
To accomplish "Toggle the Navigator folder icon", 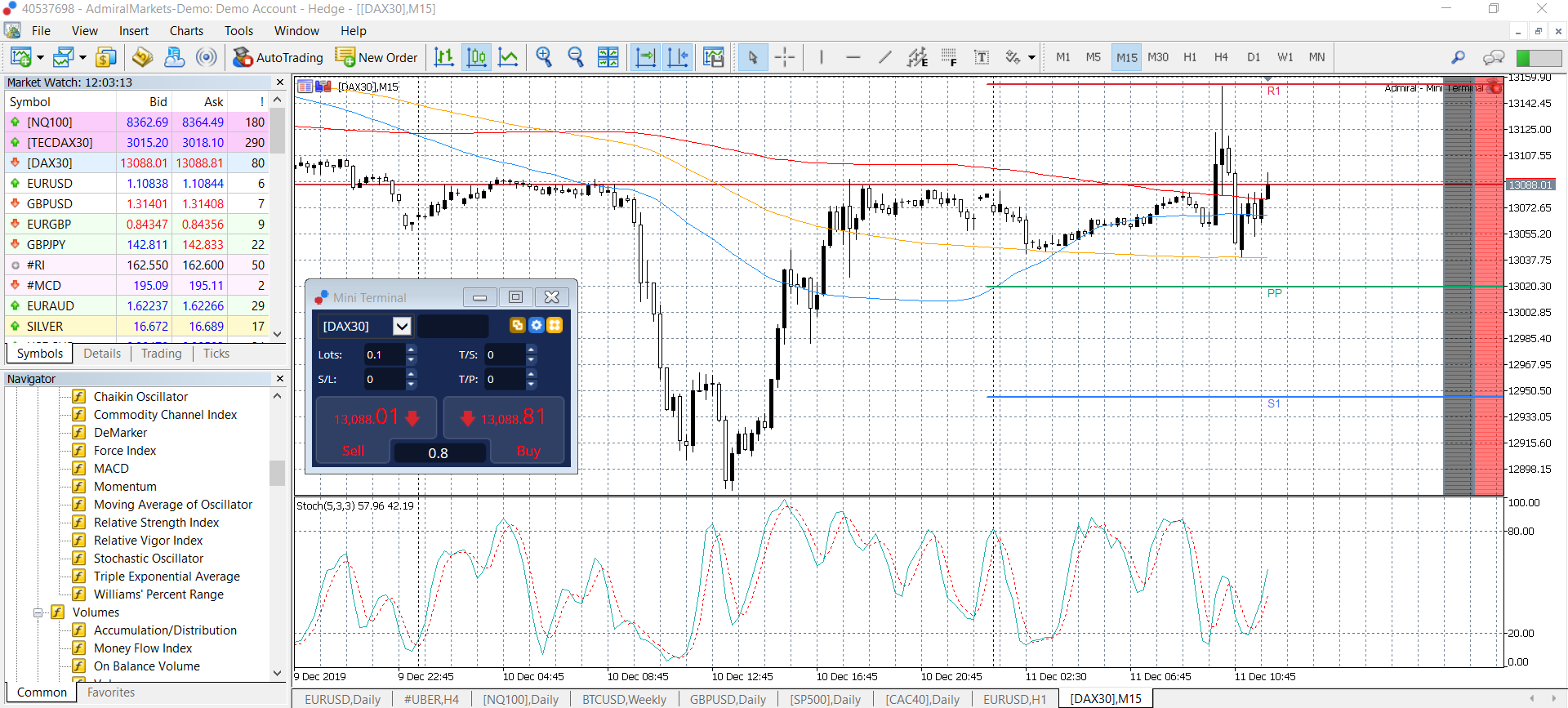I will tap(142, 57).
